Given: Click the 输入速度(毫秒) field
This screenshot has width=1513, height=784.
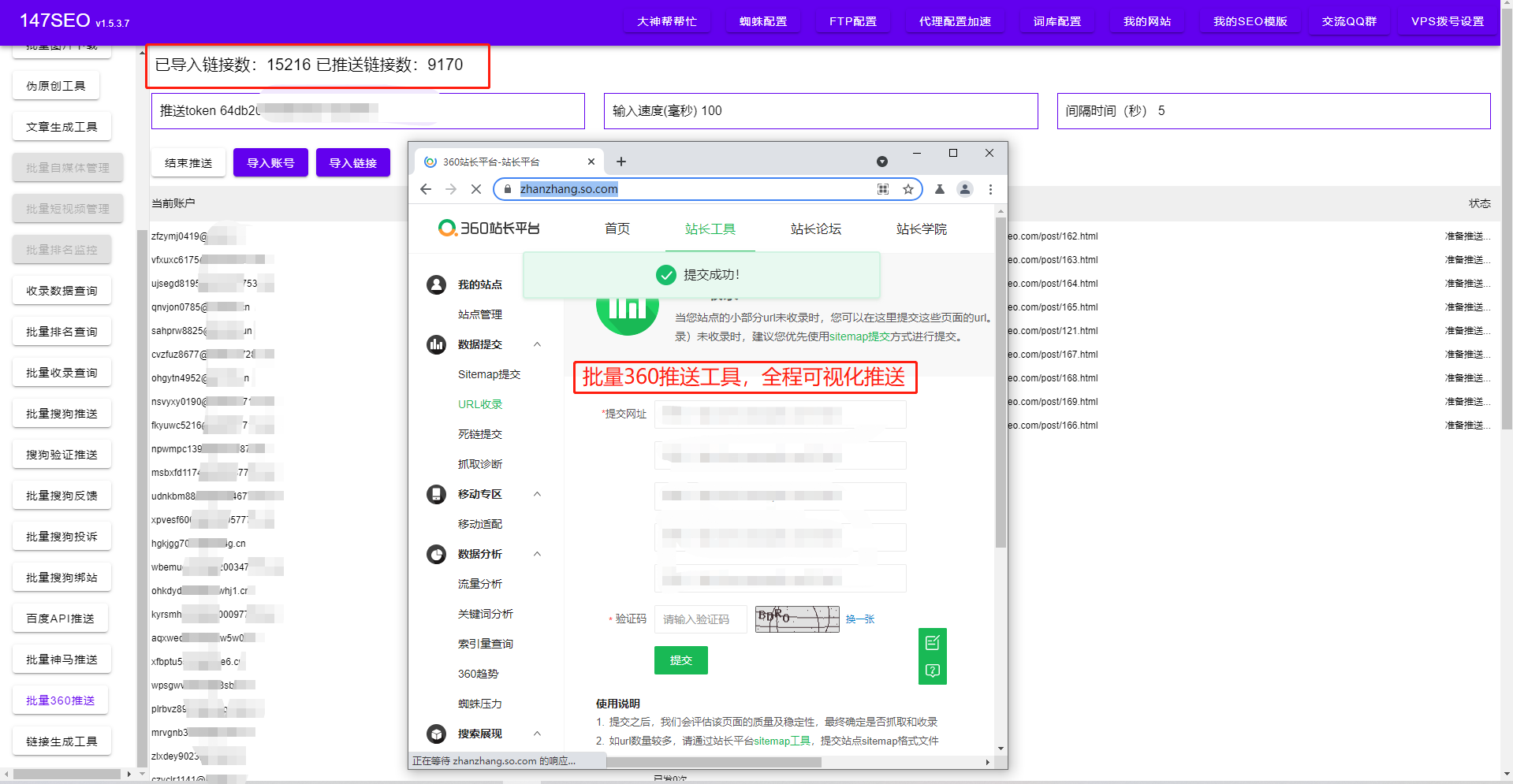Looking at the screenshot, I should (821, 111).
